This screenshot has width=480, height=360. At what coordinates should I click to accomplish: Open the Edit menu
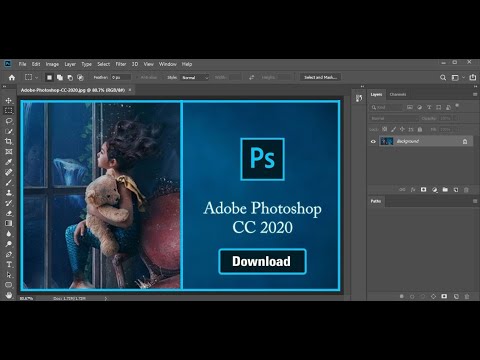coord(36,64)
